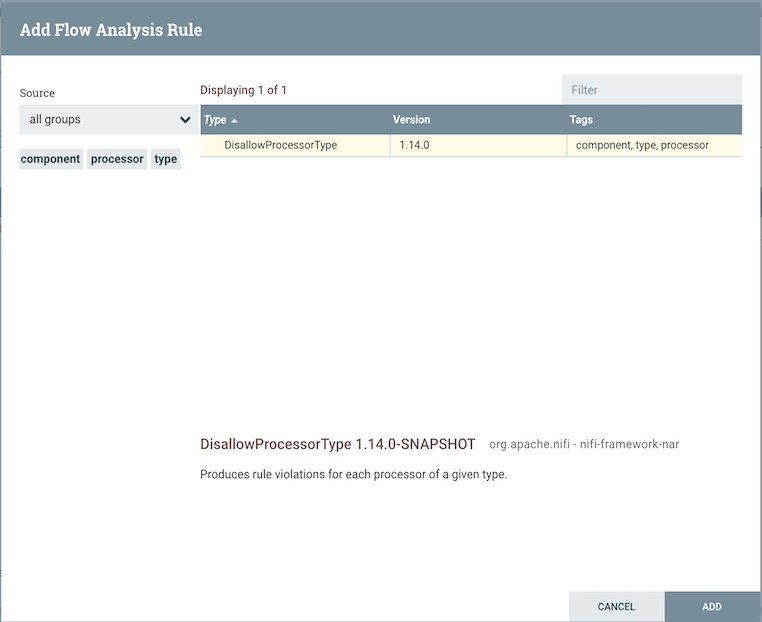
Task: Click the 'Add Flow Analysis Rule' title bar
Action: (111, 30)
